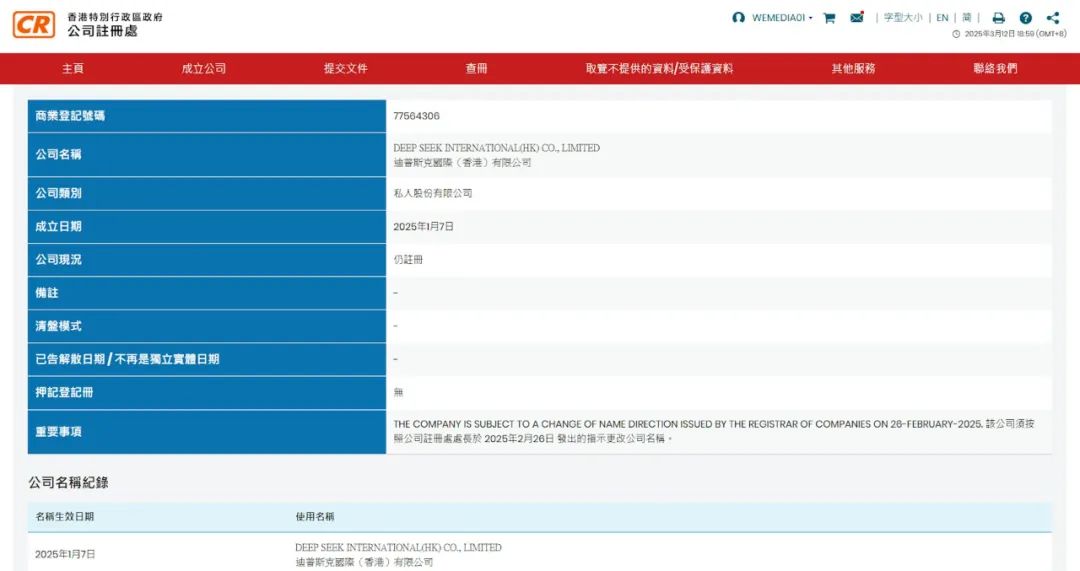
Task: Click the headset user icon
Action: 738,18
